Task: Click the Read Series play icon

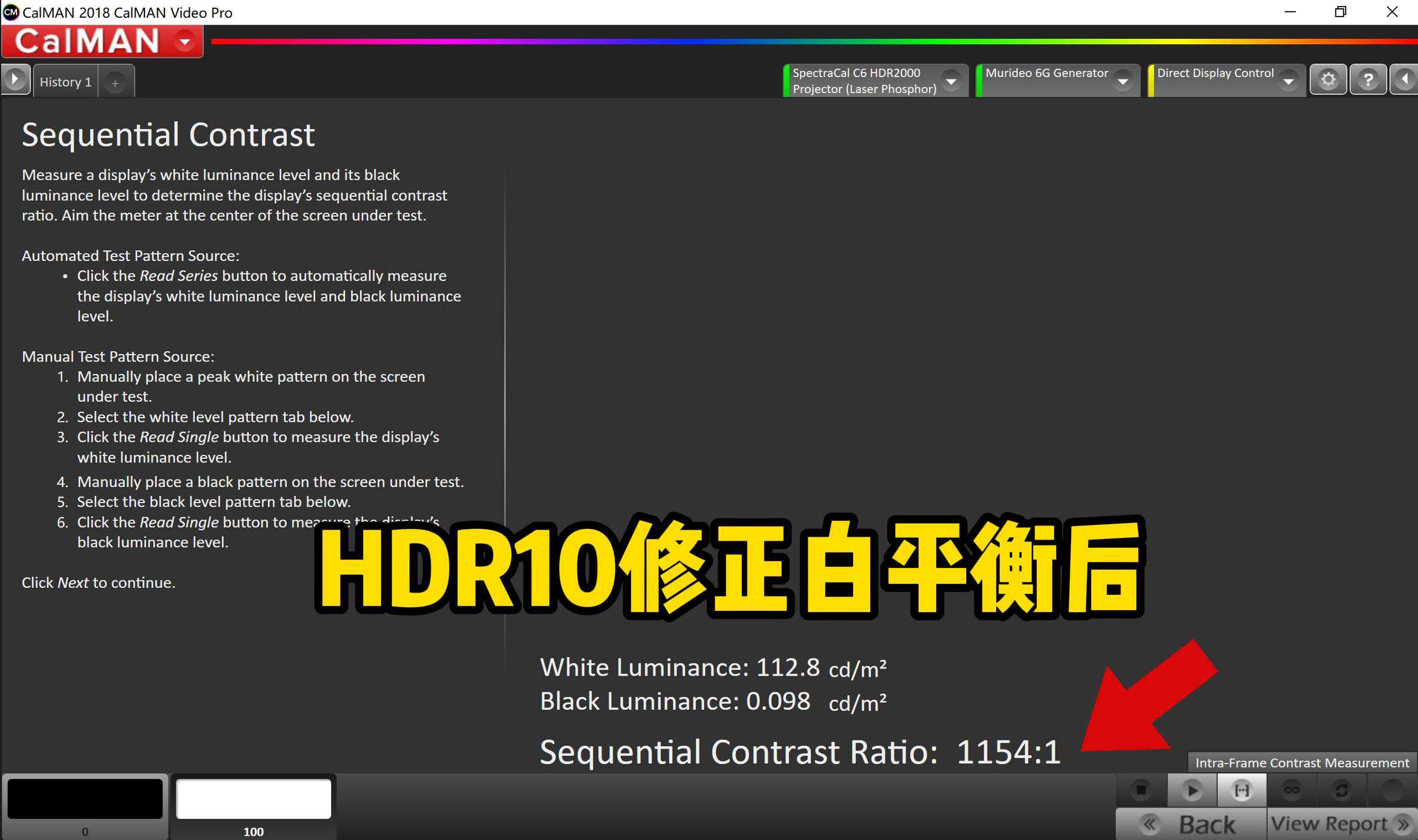Action: tap(1192, 790)
